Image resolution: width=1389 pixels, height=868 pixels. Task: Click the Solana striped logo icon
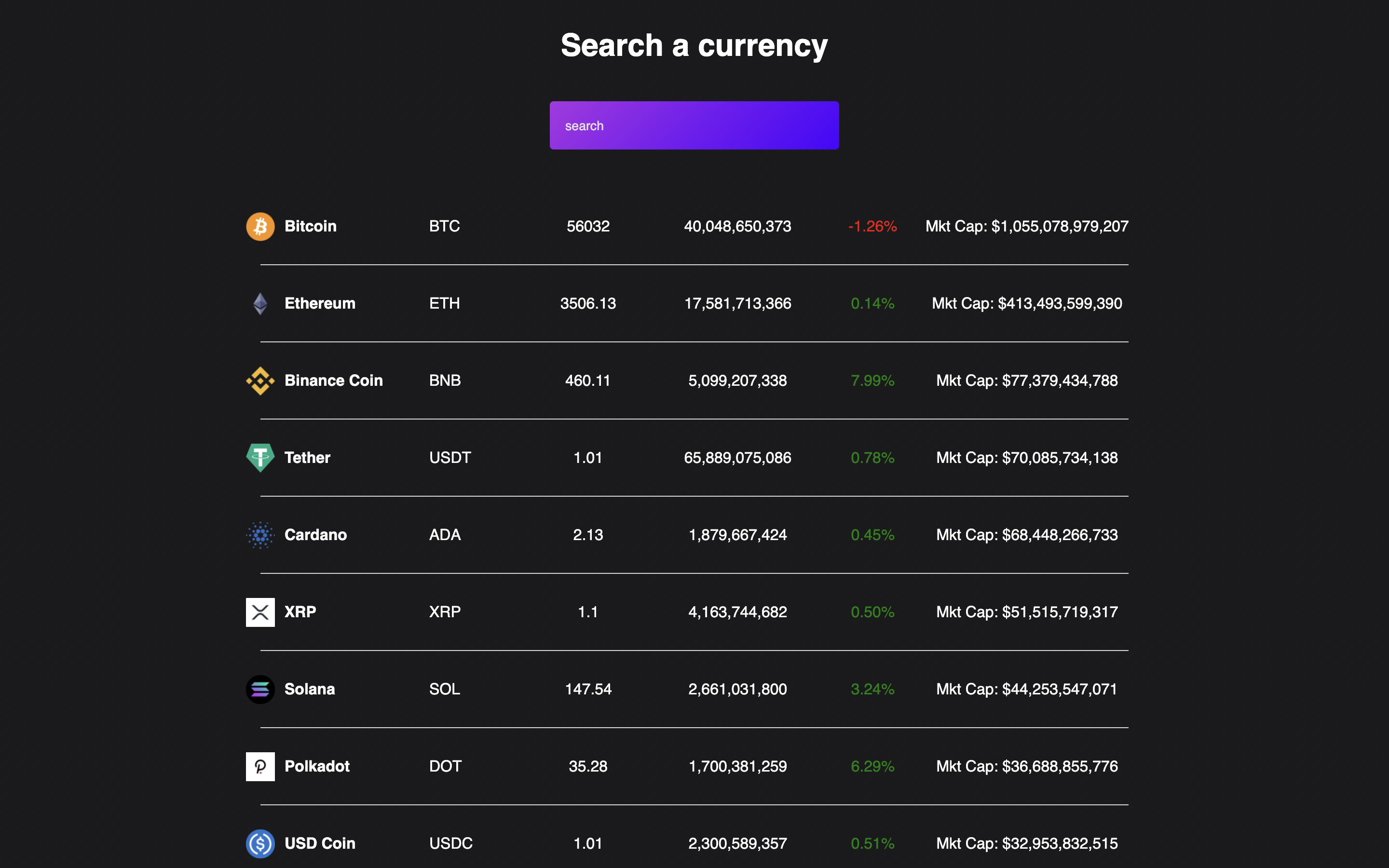260,689
